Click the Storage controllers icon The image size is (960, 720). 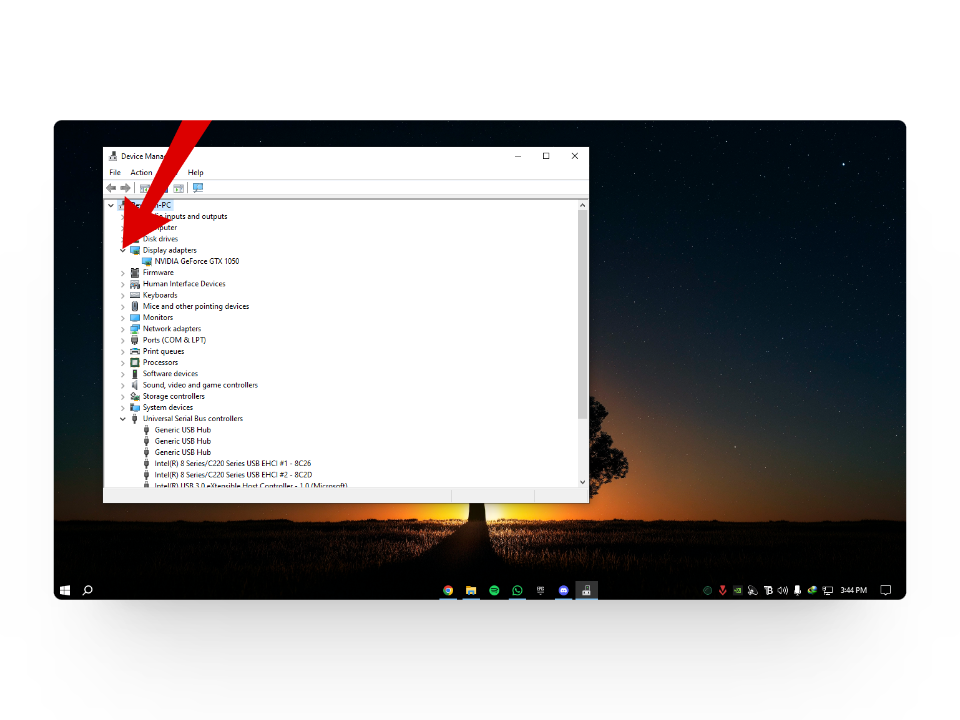tap(135, 396)
